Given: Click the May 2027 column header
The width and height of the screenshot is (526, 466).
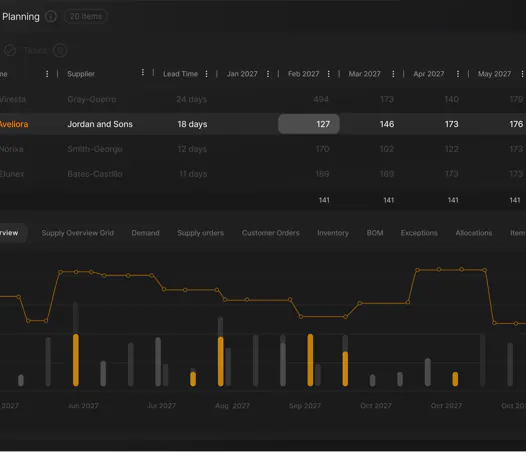Looking at the screenshot, I should pos(494,74).
